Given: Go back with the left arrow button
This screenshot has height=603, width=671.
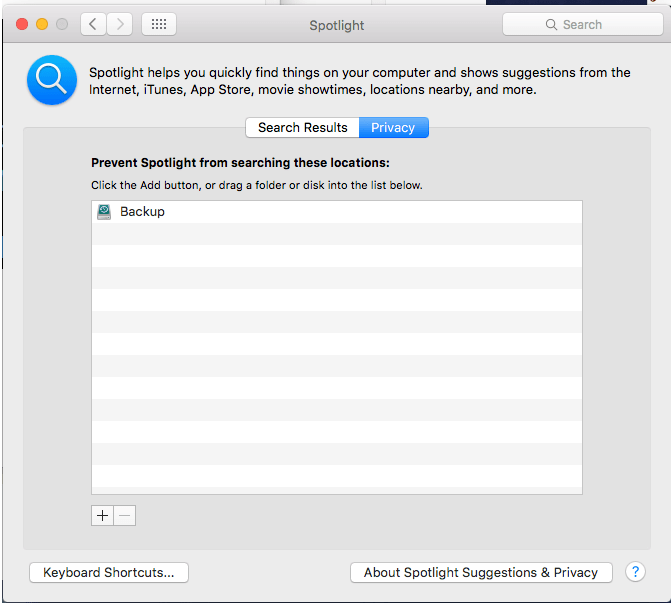Looking at the screenshot, I should click(x=93, y=24).
